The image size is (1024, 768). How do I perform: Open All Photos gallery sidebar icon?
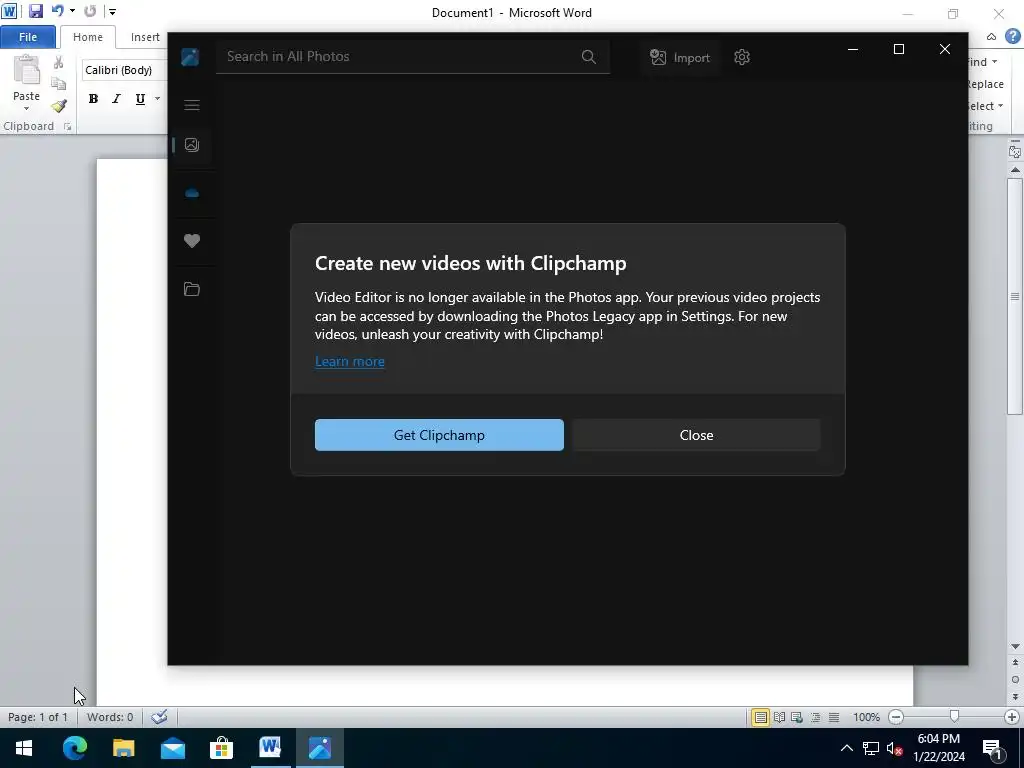[x=192, y=145]
